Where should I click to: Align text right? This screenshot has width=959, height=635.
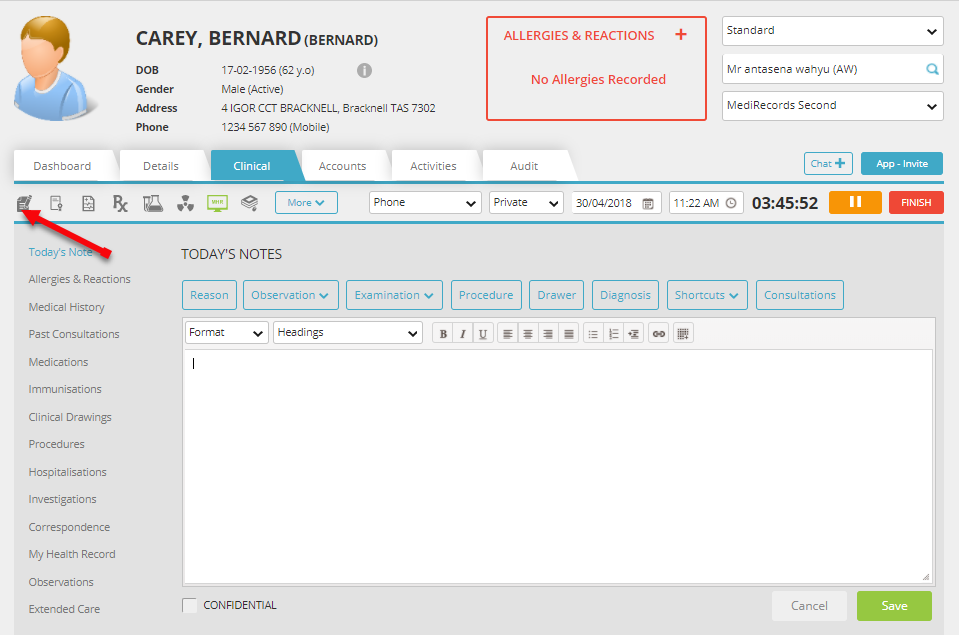point(548,334)
